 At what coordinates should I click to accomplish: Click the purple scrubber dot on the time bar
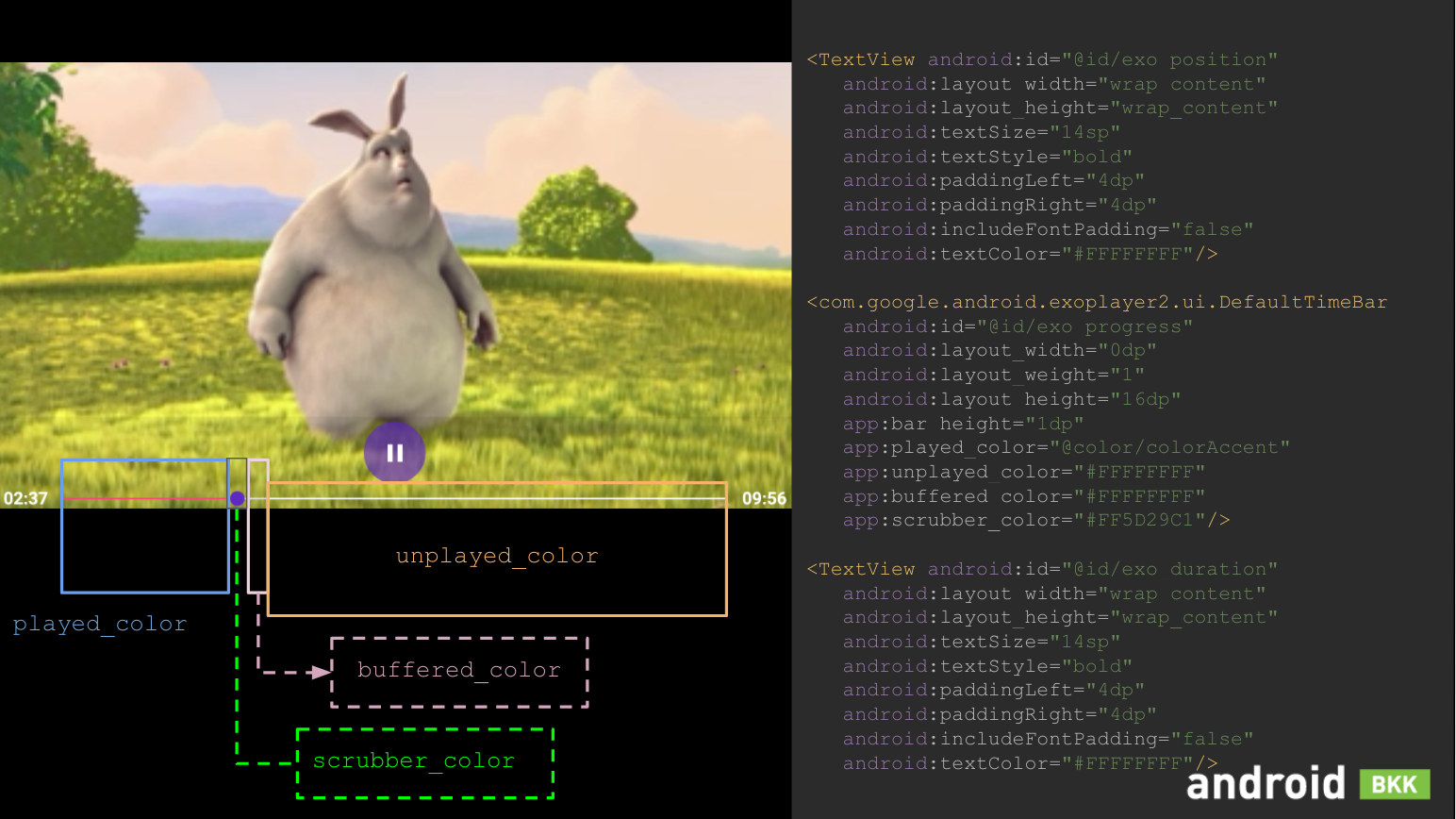[238, 498]
